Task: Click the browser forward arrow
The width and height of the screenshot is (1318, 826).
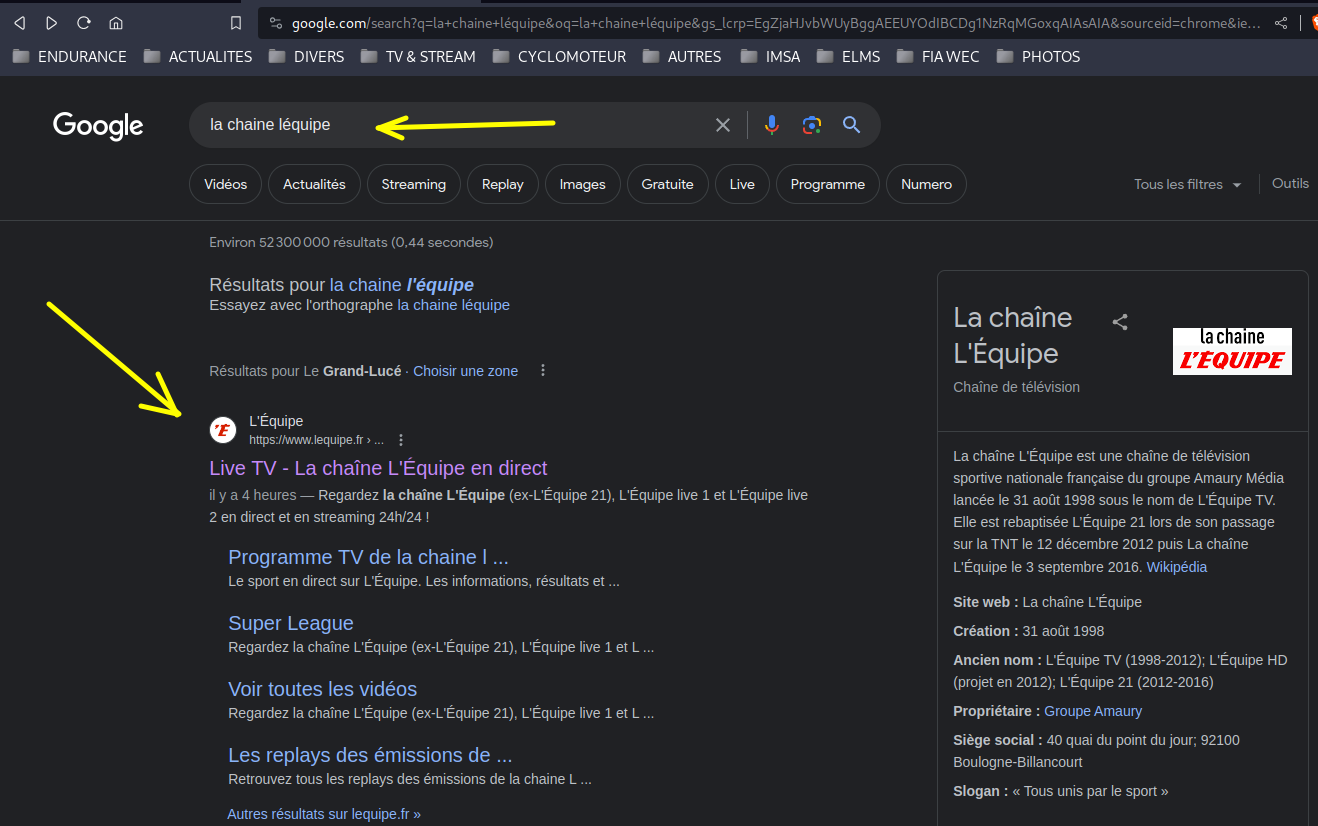Action: pos(52,23)
